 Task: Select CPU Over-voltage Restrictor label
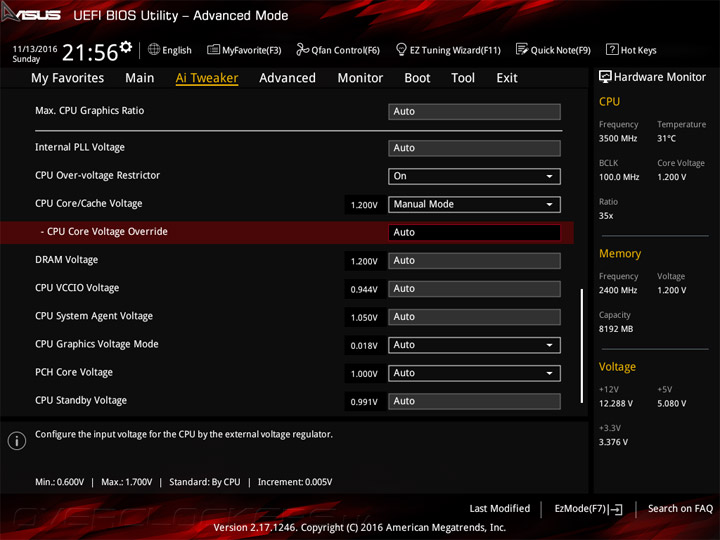pos(97,175)
